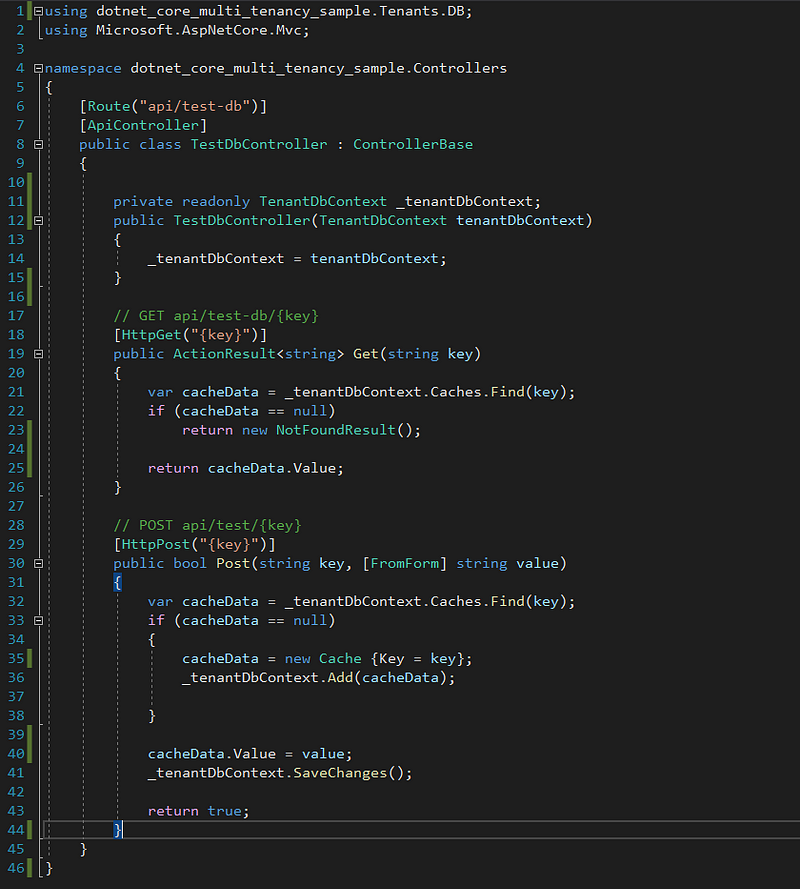The image size is (800, 889).
Task: Click "return cacheData.Value;" on line 25
Action: pyautogui.click(x=245, y=468)
